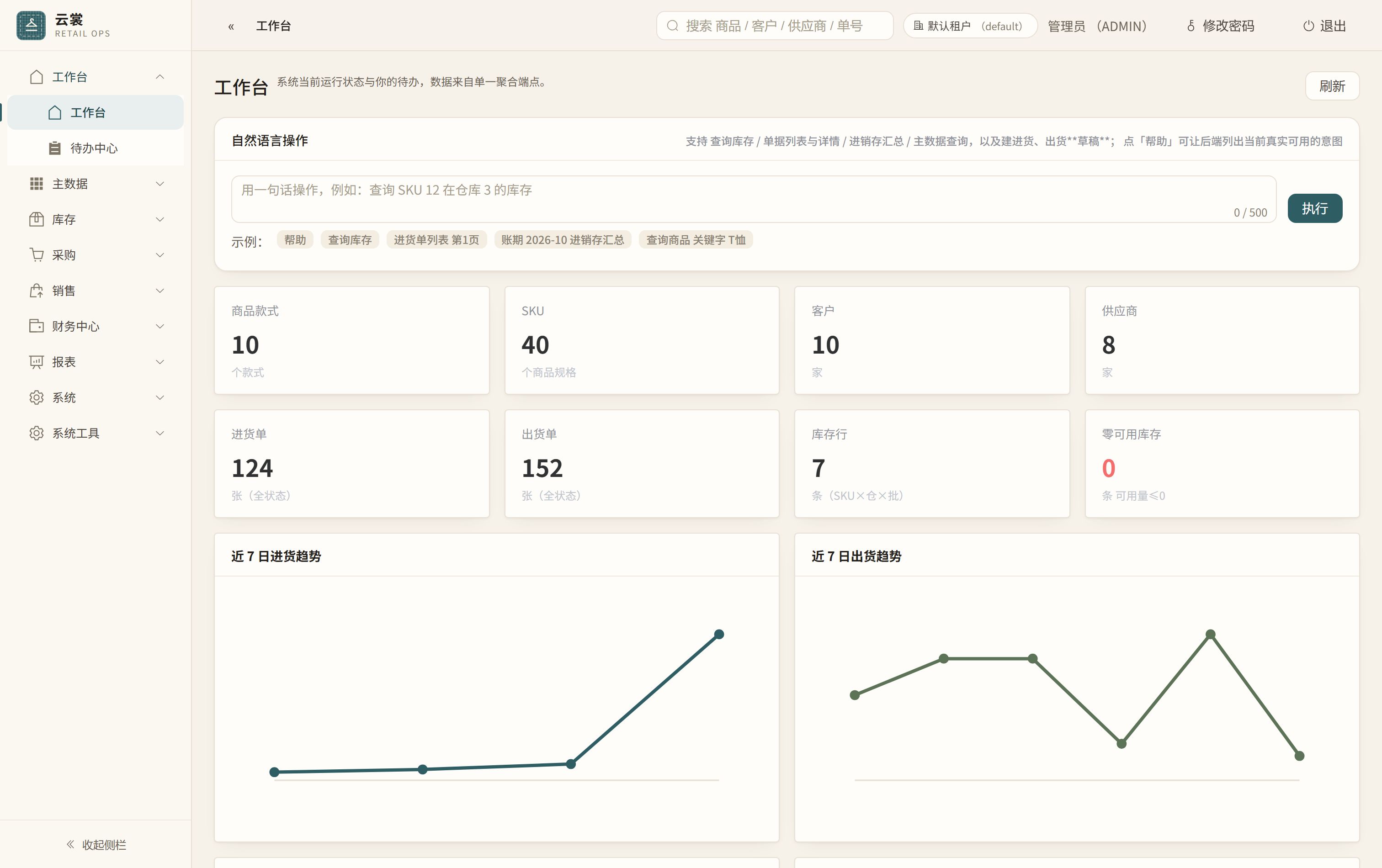Click the 管理员 (ADMIN) user label
This screenshot has width=1382, height=868.
coord(1097,26)
